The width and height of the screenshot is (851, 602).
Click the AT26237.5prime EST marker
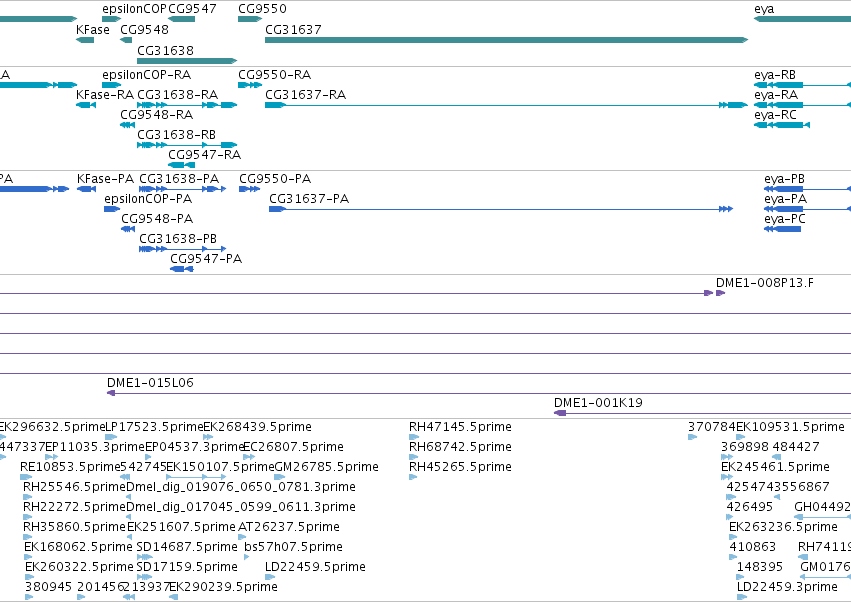(242, 537)
